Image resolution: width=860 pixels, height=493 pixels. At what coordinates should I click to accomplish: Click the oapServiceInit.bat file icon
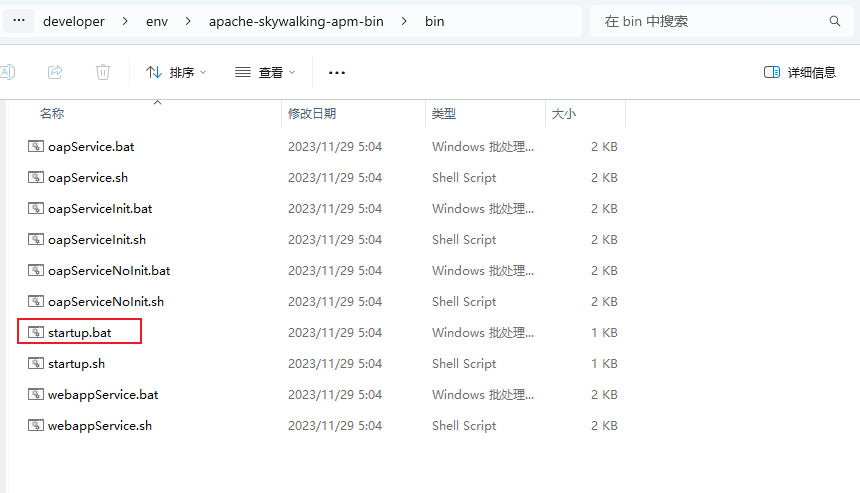point(36,208)
